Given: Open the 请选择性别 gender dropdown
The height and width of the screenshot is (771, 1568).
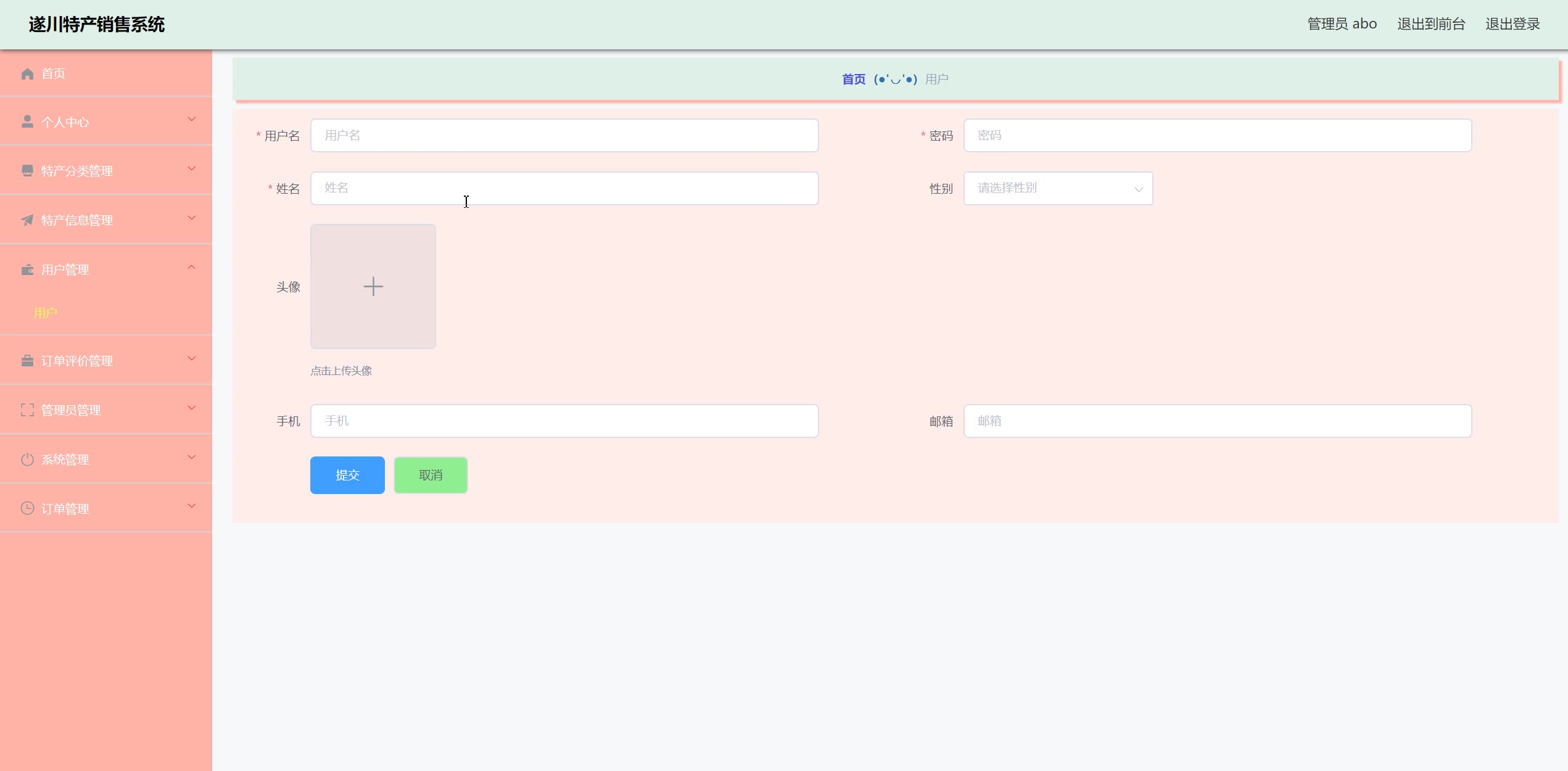Looking at the screenshot, I should [1058, 189].
